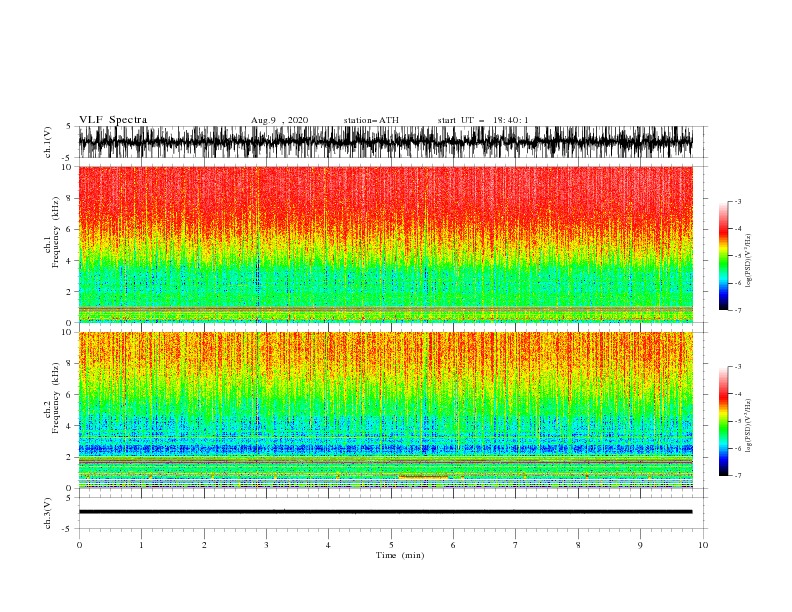Image resolution: width=792 pixels, height=612 pixels.
Task: Click the "ch.1(V)" waveform axis label
Action: [x=48, y=142]
